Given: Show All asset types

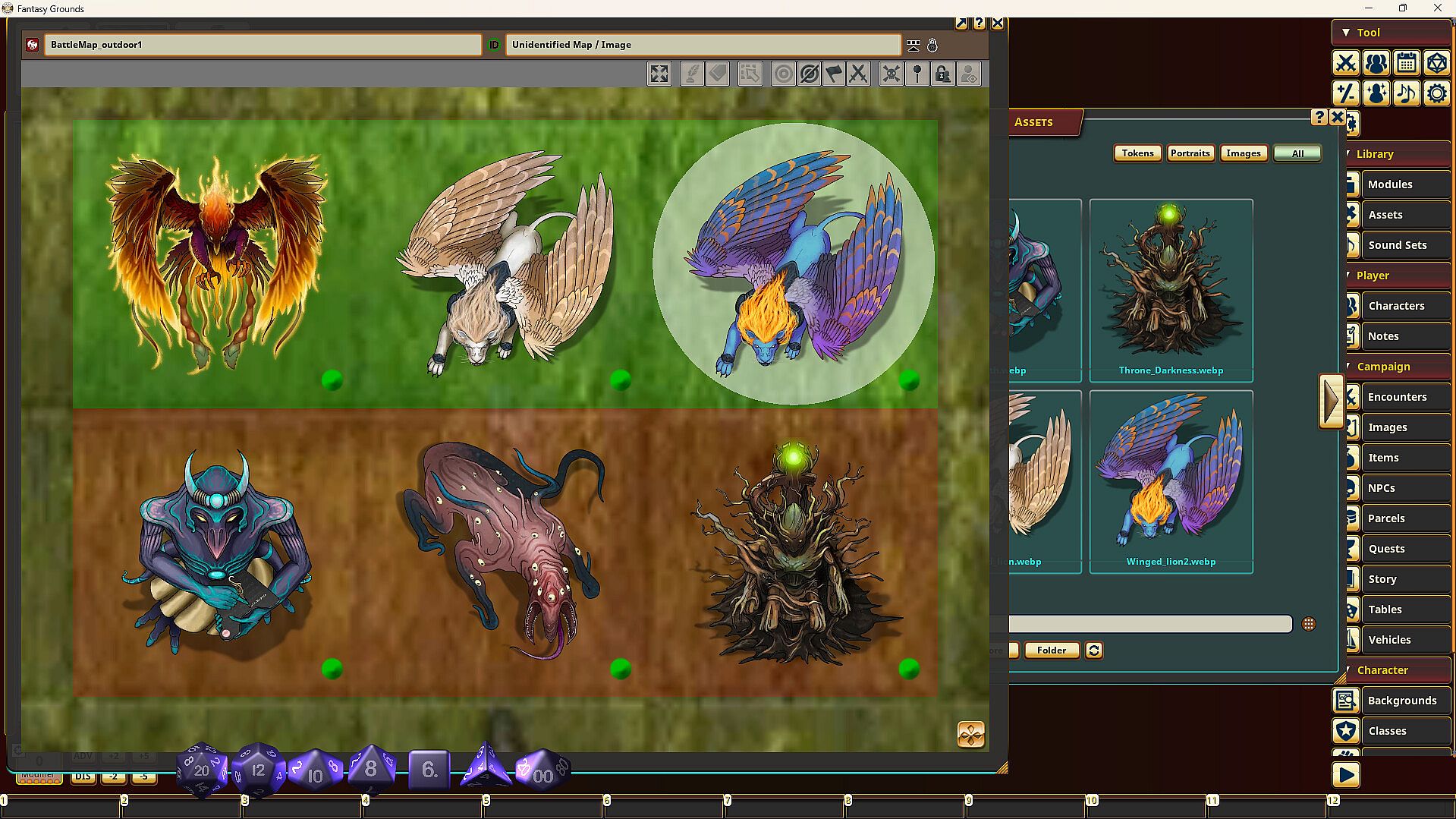Looking at the screenshot, I should 1297,153.
